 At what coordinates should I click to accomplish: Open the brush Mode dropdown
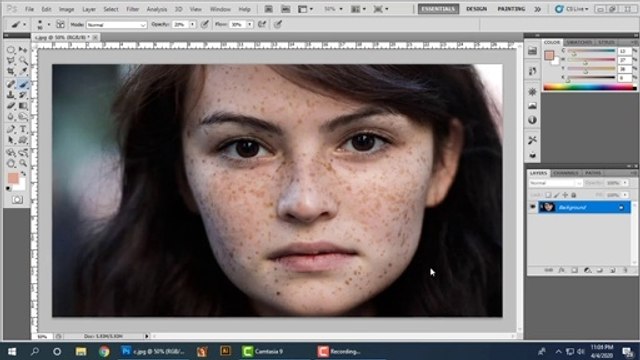116,25
